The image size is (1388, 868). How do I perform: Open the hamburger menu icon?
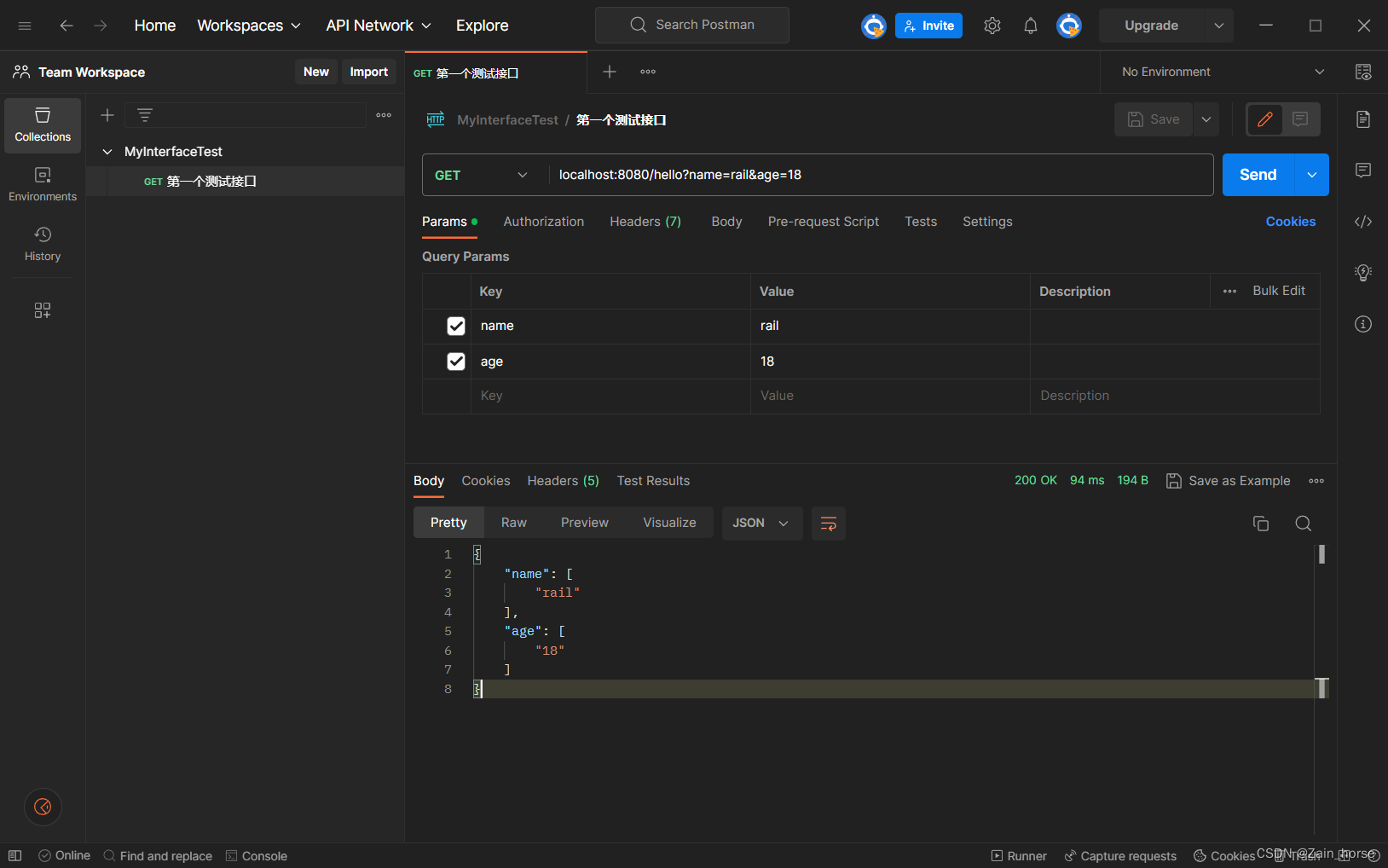25,26
